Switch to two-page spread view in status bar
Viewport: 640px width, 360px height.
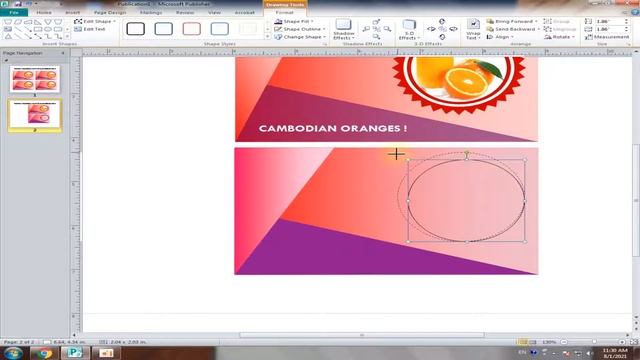coord(532,342)
